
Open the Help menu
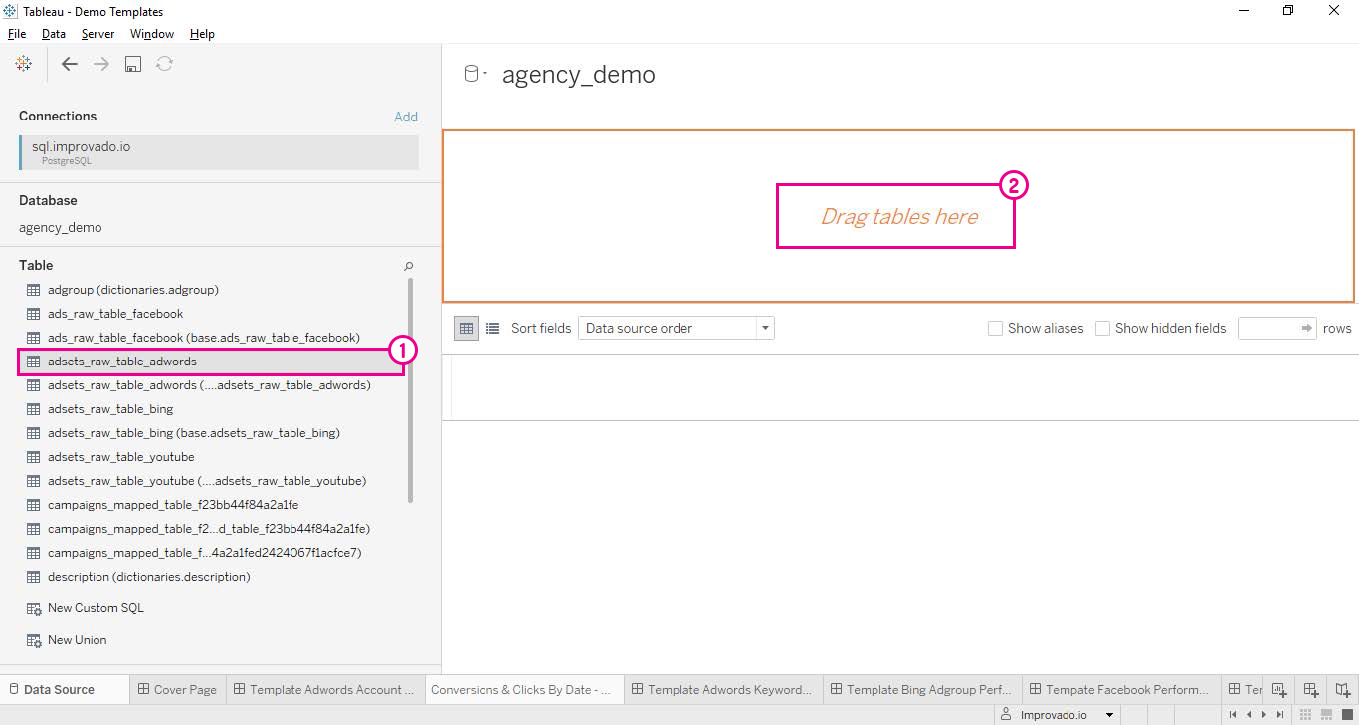pos(202,34)
